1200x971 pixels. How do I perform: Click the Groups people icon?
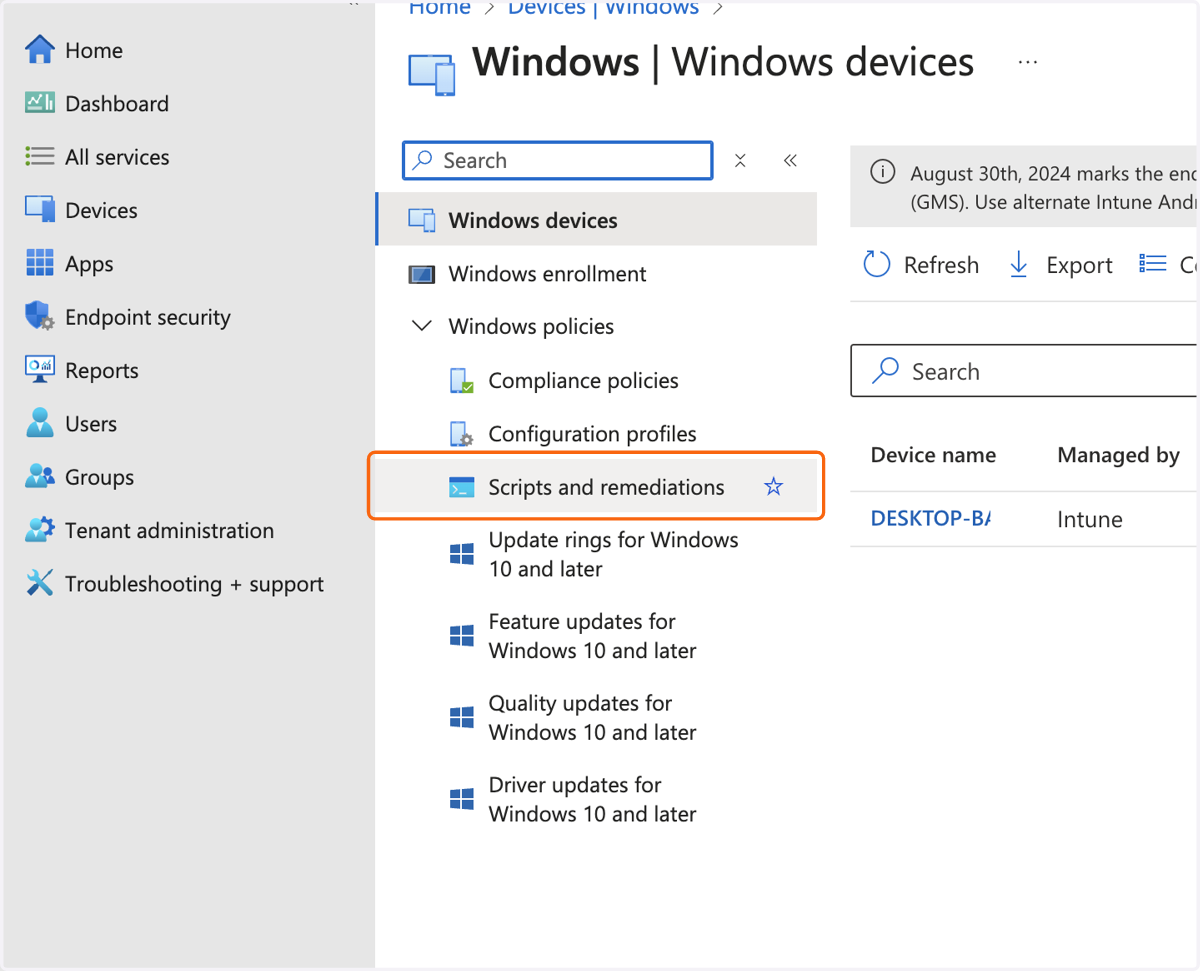(40, 477)
